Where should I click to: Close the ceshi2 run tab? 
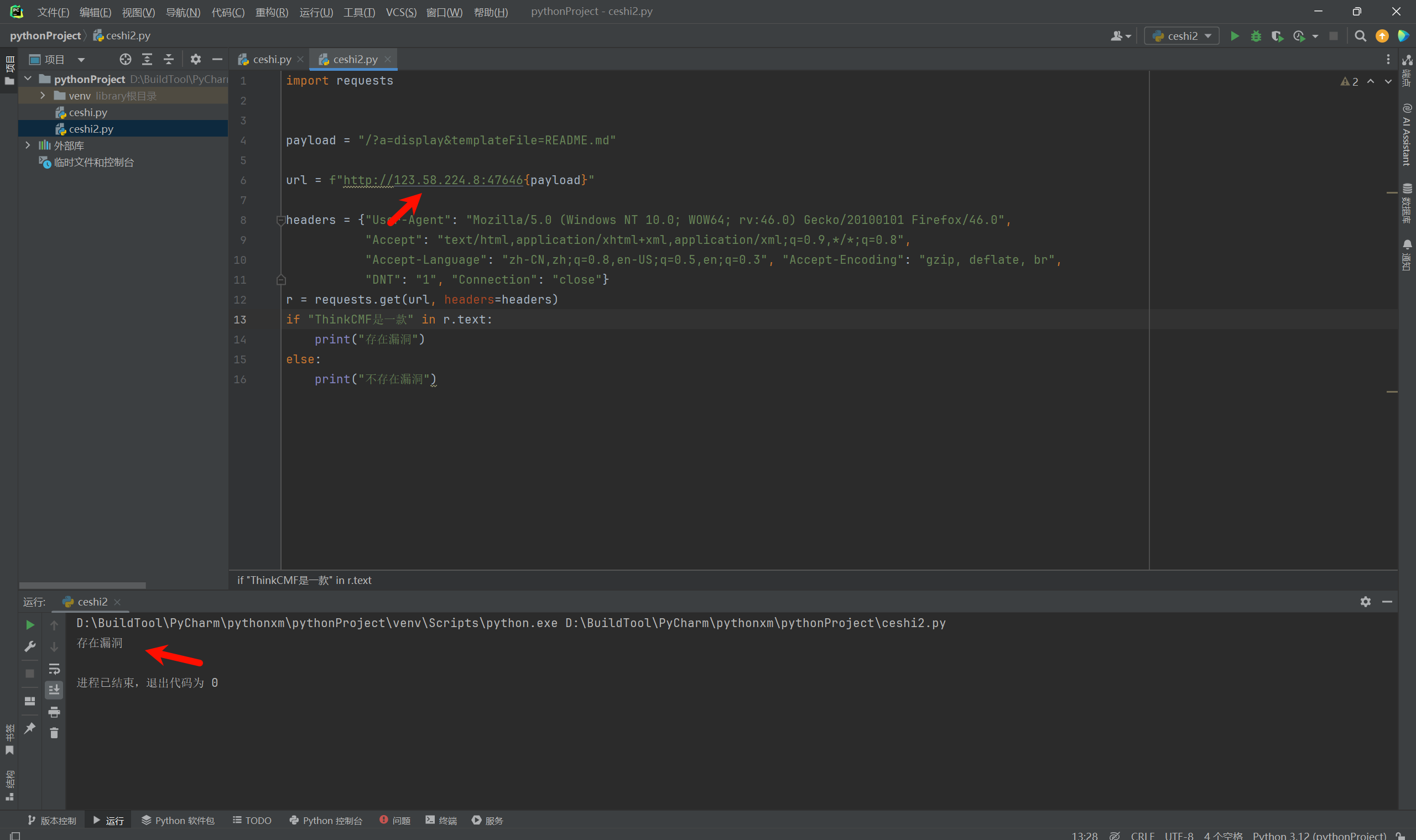tap(117, 602)
